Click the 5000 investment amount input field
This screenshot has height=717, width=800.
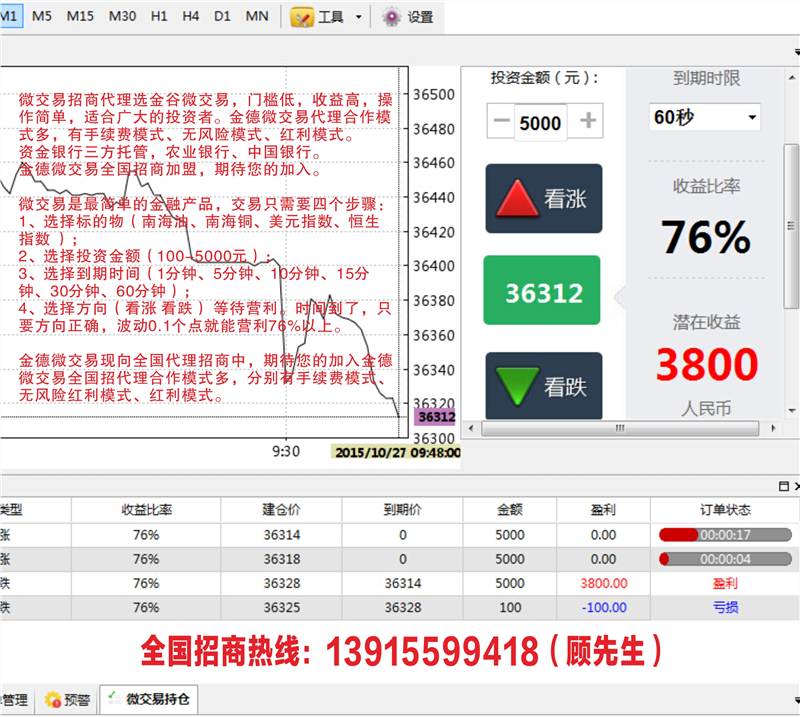pos(540,123)
